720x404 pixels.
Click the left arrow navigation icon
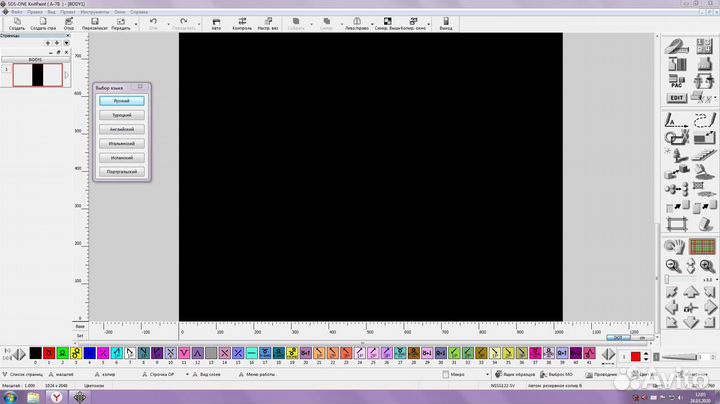[x=672, y=307]
